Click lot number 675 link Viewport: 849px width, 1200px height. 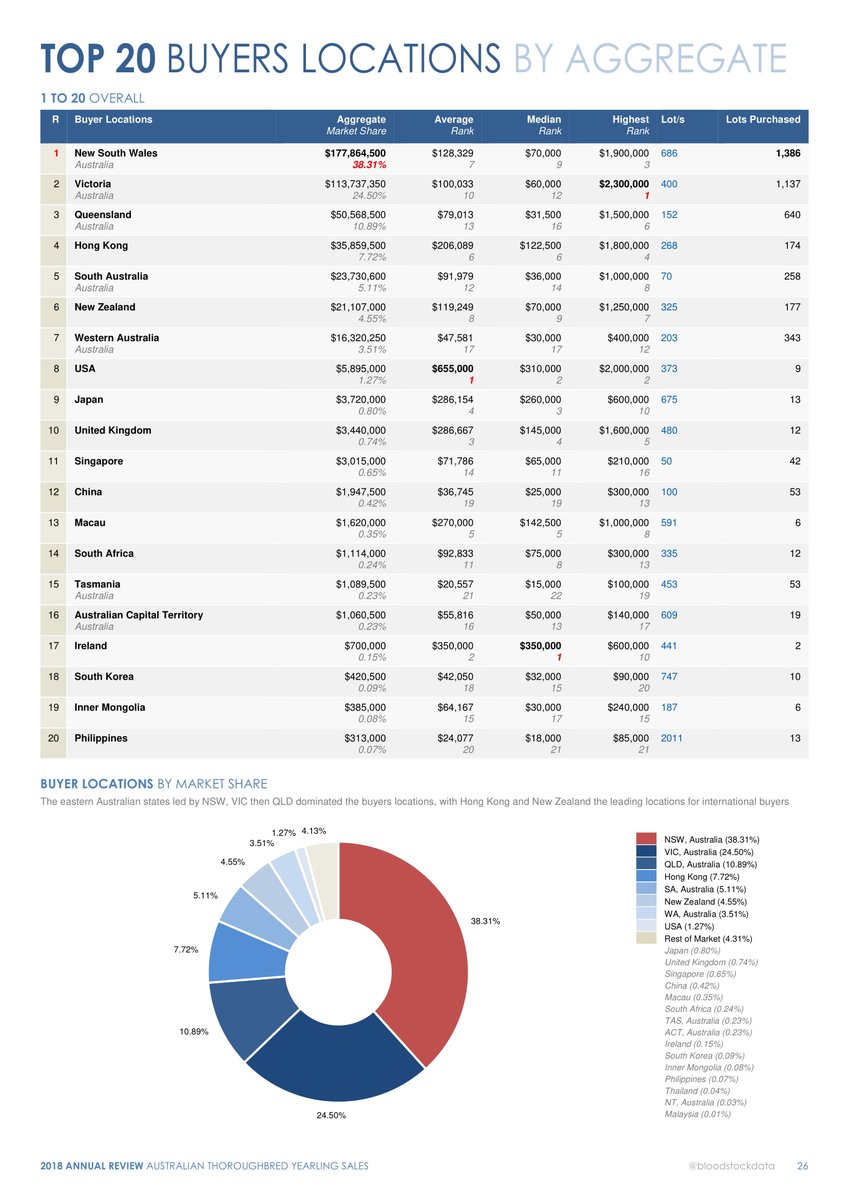(670, 399)
